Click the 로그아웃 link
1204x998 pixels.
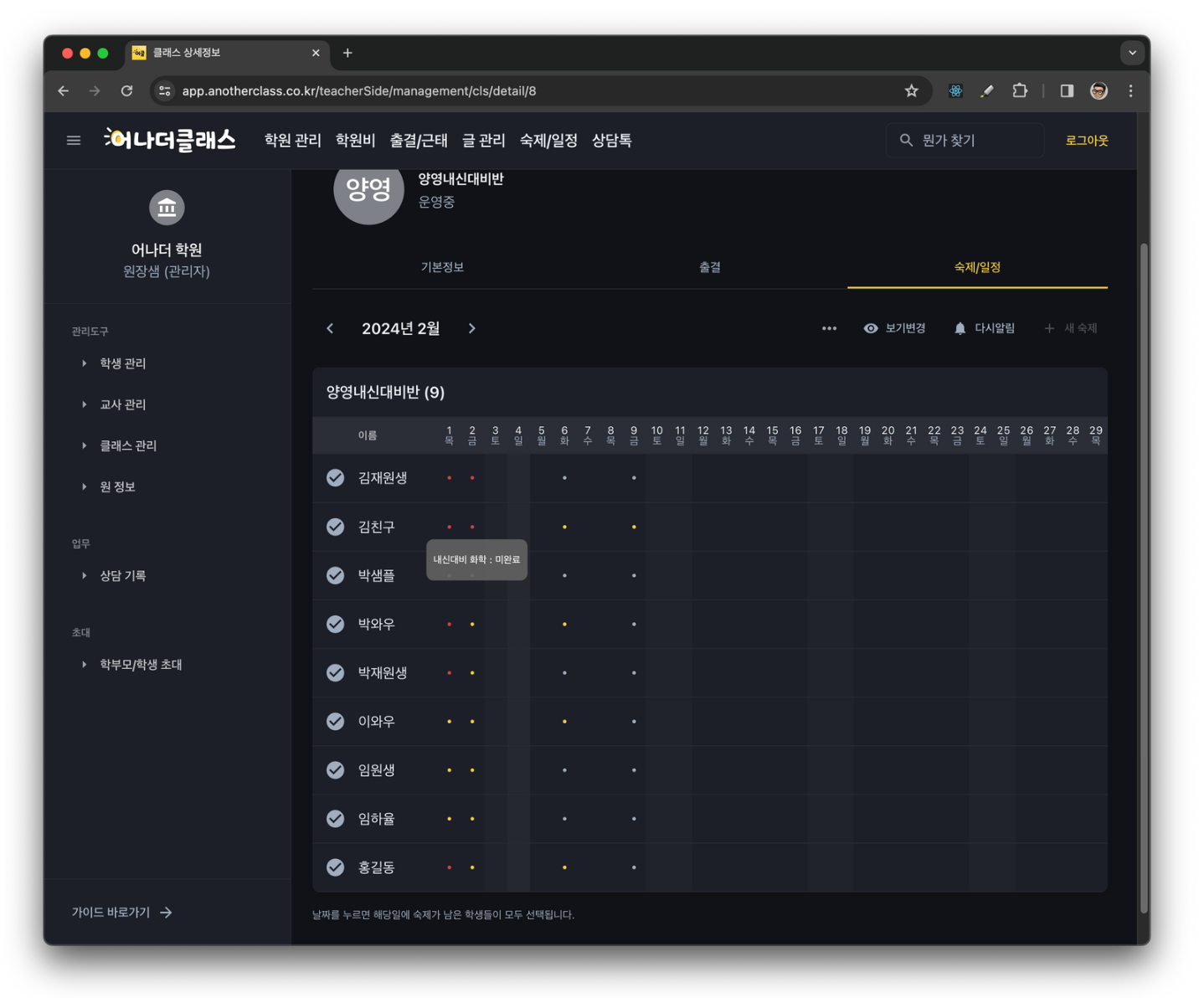[x=1087, y=141]
